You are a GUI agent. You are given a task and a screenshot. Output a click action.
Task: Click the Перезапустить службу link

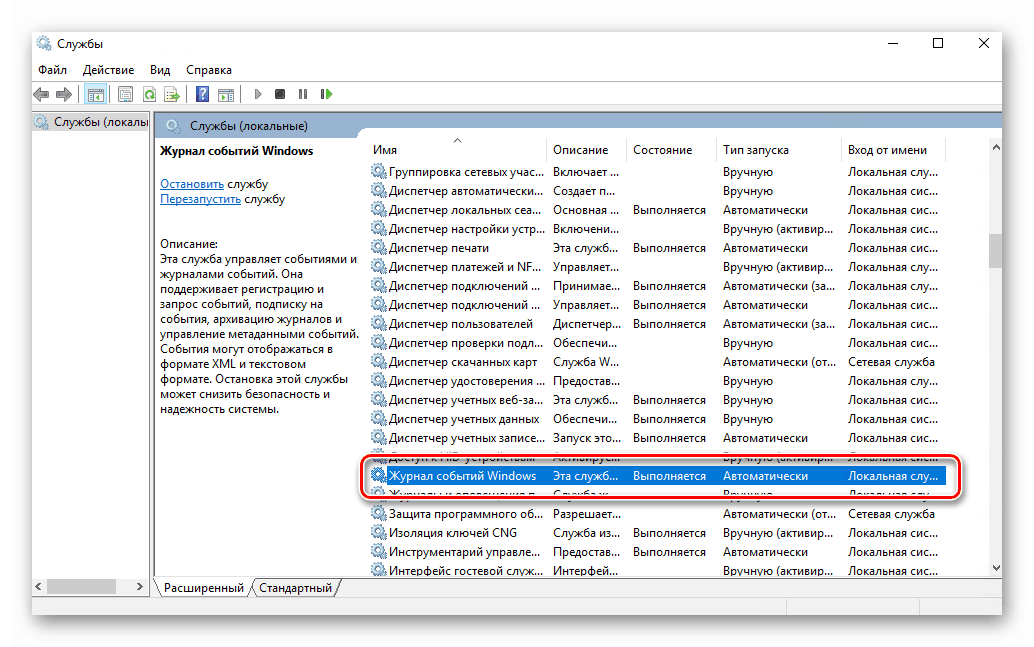(200, 199)
